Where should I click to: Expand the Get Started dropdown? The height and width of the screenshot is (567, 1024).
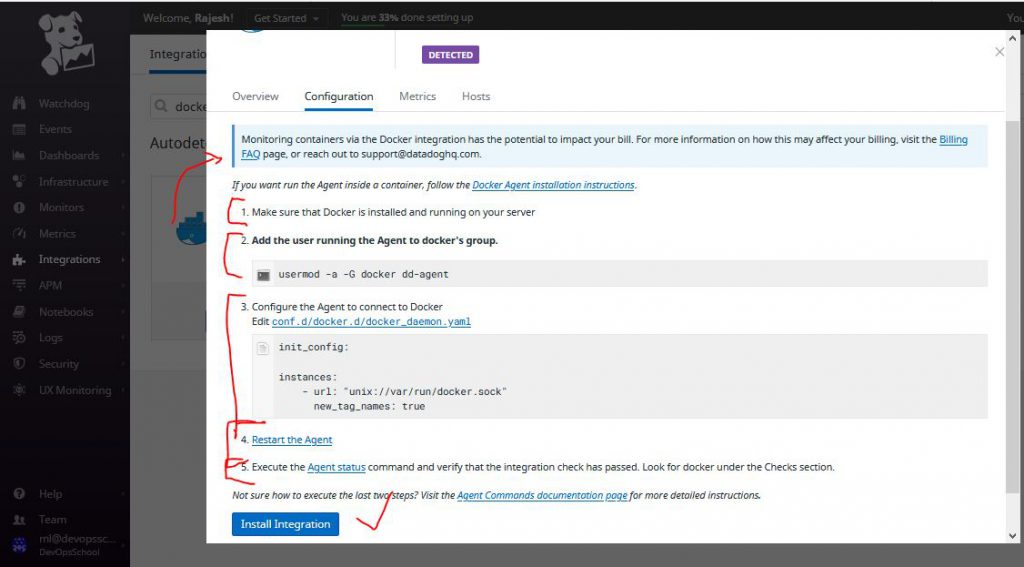[287, 18]
